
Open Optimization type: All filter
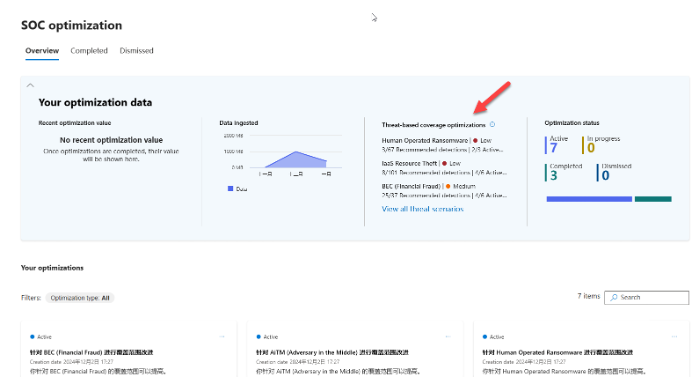pyautogui.click(x=80, y=298)
